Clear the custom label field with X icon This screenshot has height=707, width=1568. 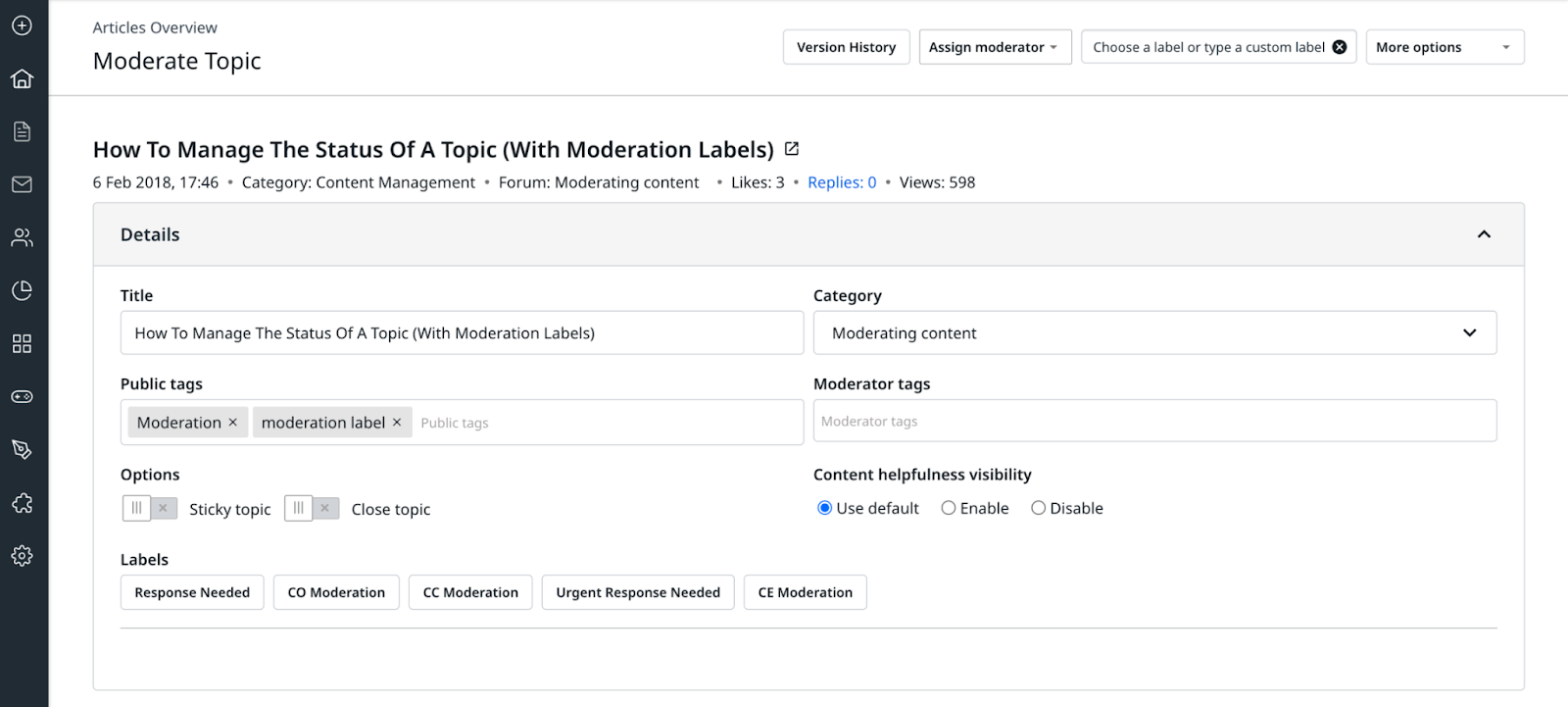[1340, 47]
